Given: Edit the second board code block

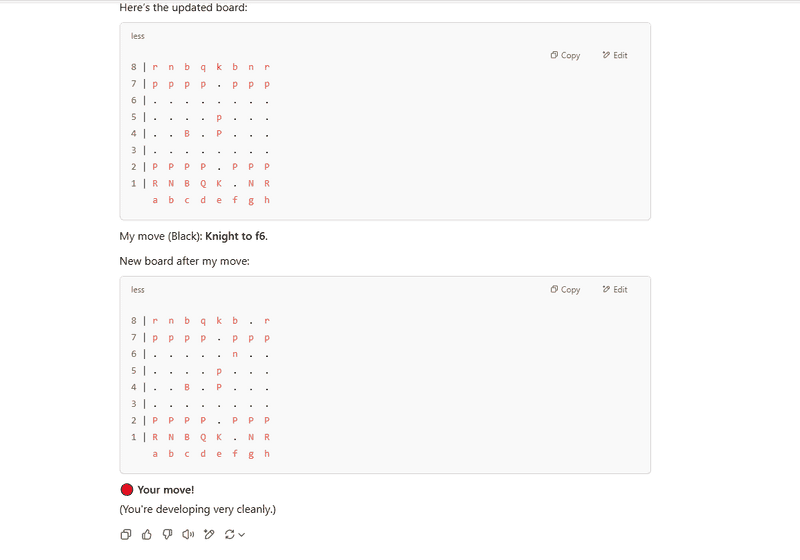Looking at the screenshot, I should pyautogui.click(x=615, y=289).
